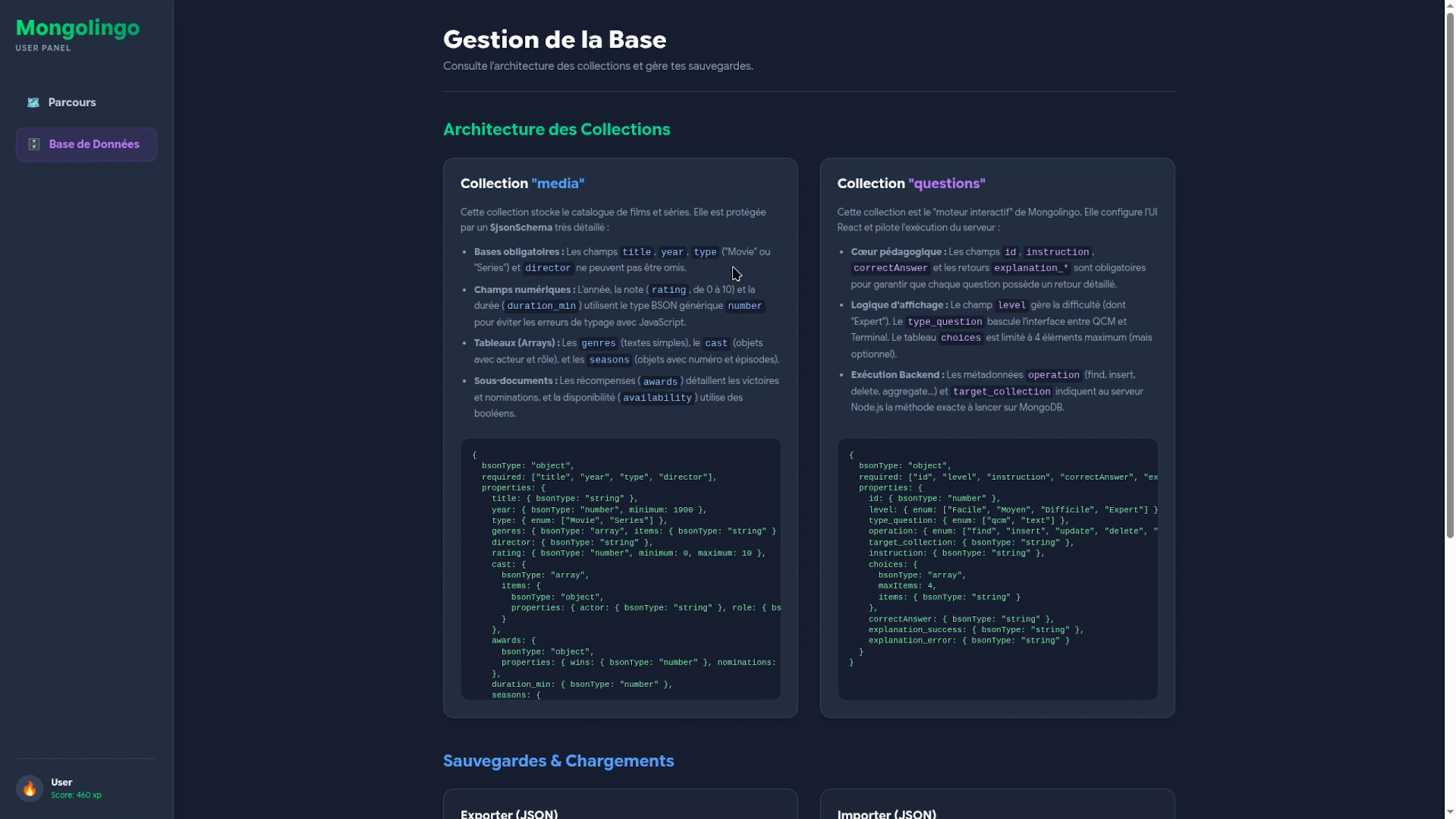
Task: Click the media schema "rating" line
Action: point(628,553)
